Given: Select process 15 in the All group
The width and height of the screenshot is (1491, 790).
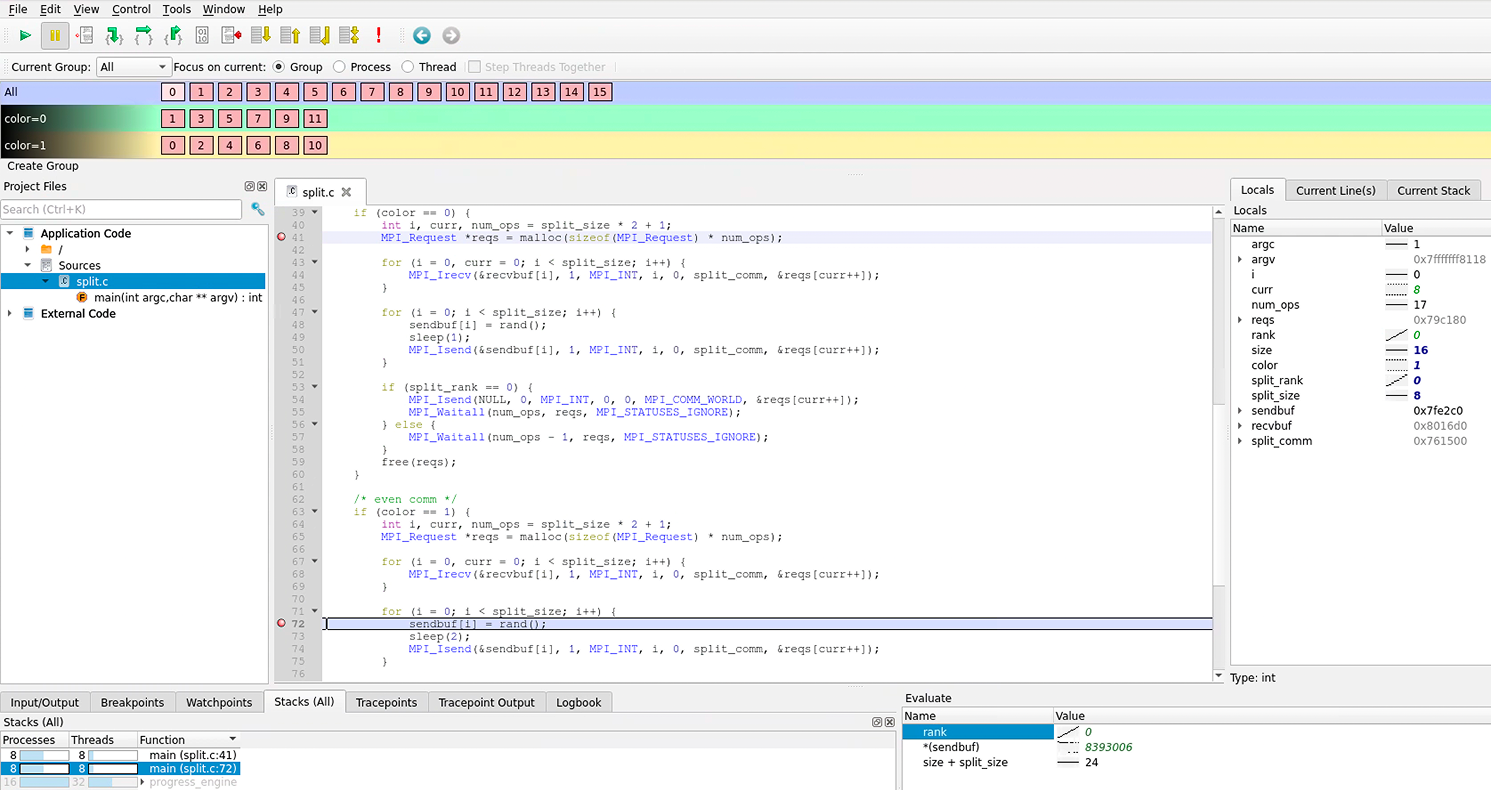Looking at the screenshot, I should [x=599, y=92].
